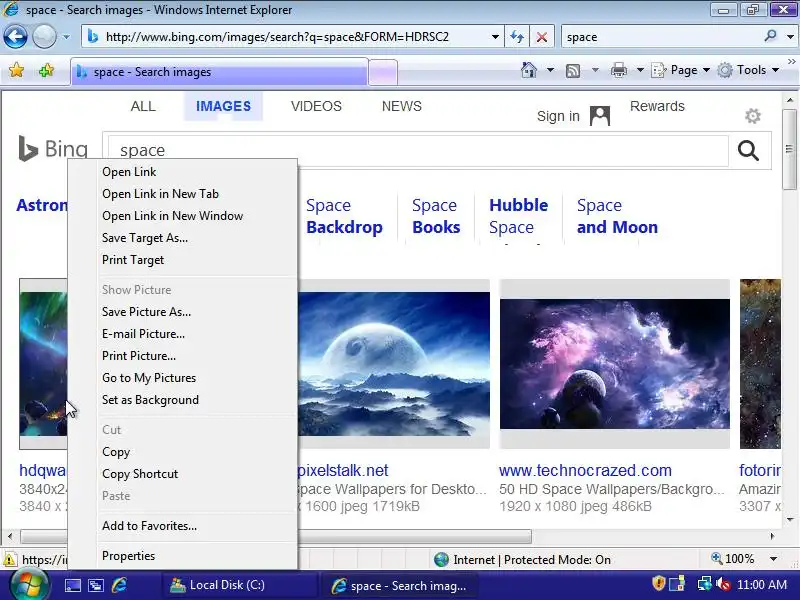The image size is (800, 600).
Task: Open a new blank tab
Action: tap(383, 72)
